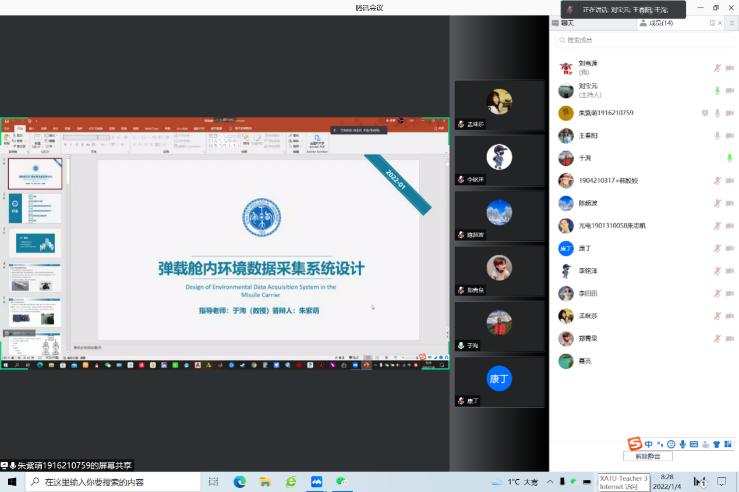Open Microsoft Edge from taskbar
This screenshot has width=739, height=492.
[240, 482]
